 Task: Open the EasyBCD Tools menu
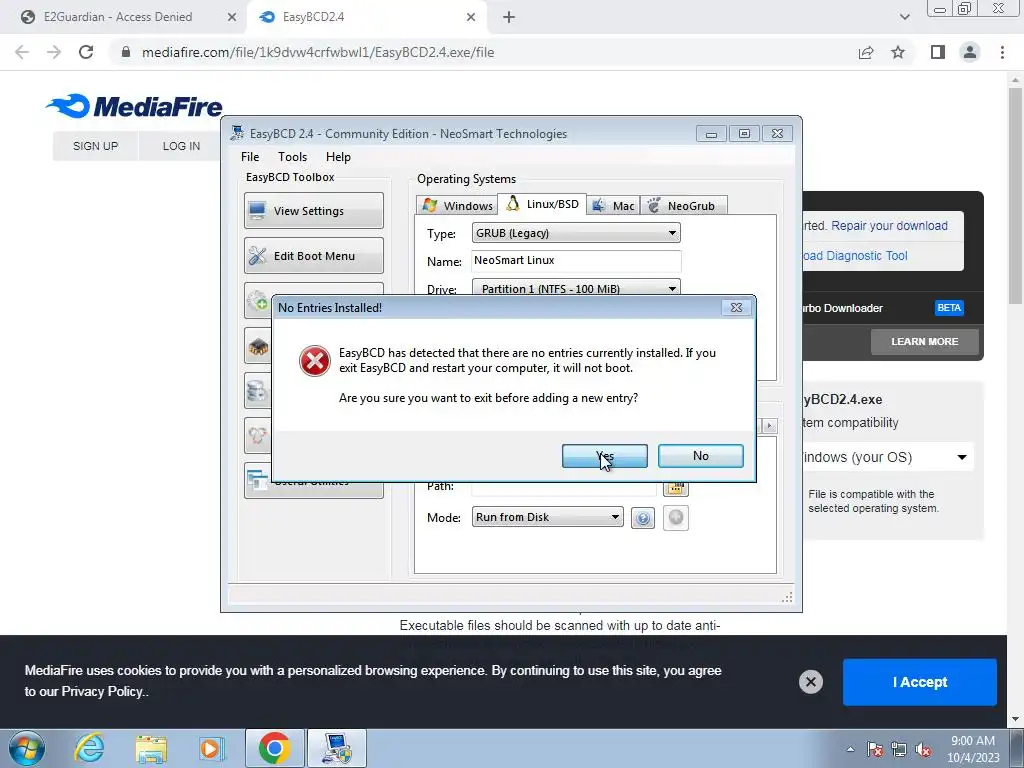point(292,157)
